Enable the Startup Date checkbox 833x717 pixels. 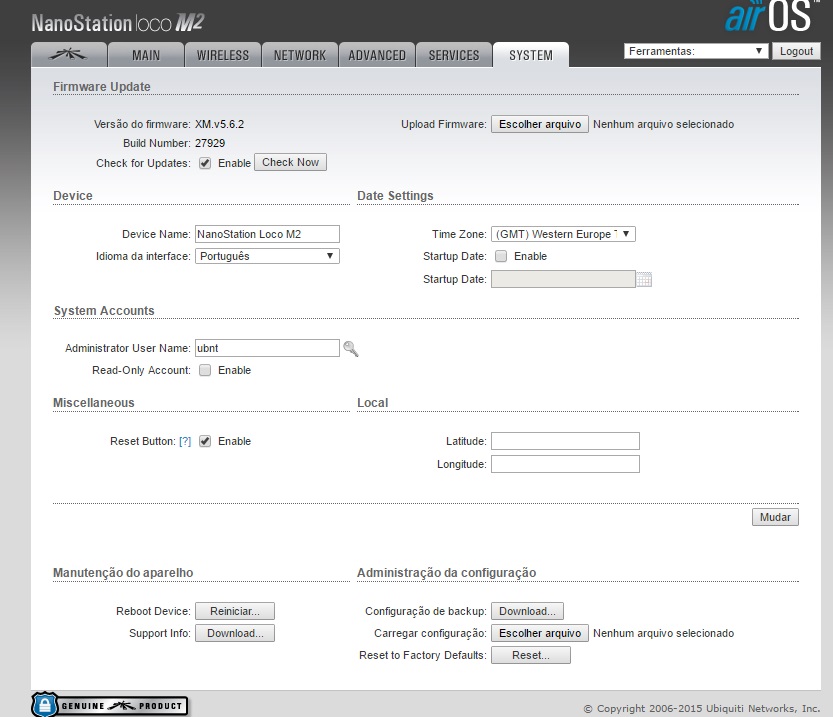pyautogui.click(x=501, y=256)
